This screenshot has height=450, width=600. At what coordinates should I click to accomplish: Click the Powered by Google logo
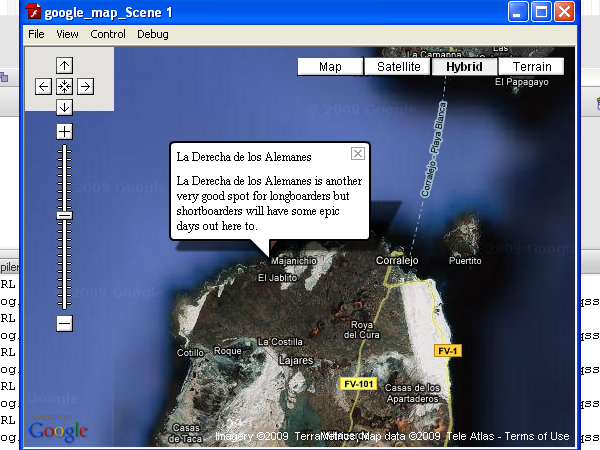(x=58, y=429)
